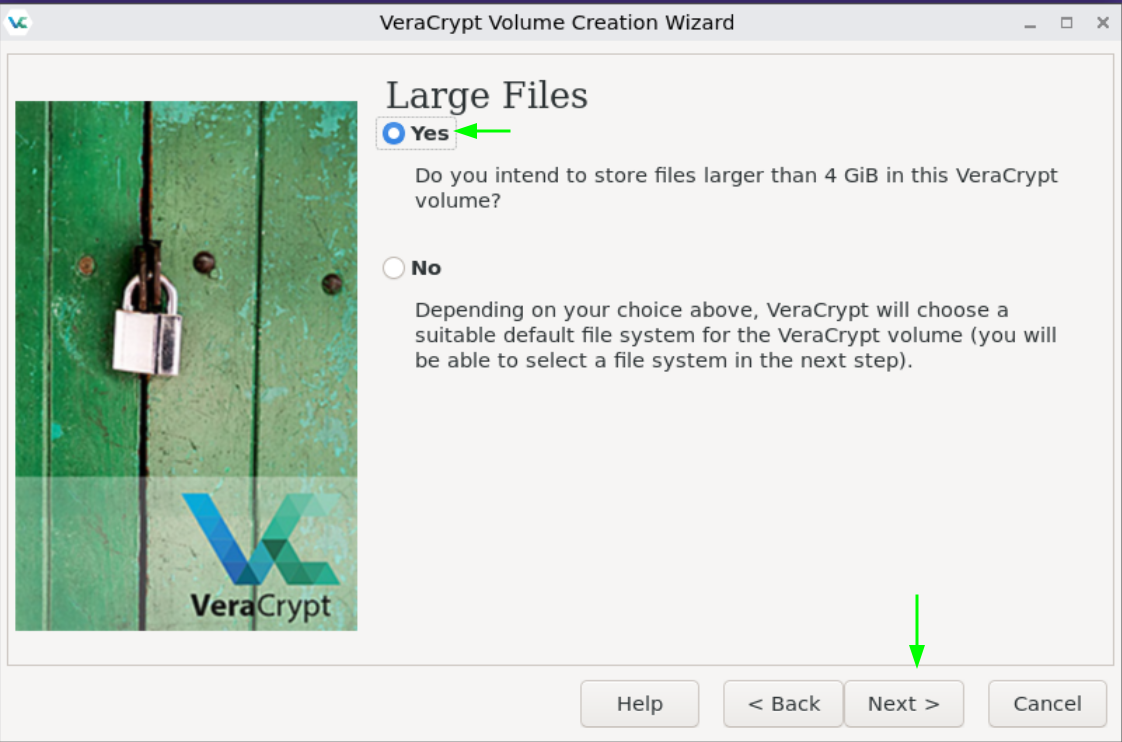Click the 'larger than 4 GiB' question text
This screenshot has height=742, width=1122.
(x=736, y=187)
